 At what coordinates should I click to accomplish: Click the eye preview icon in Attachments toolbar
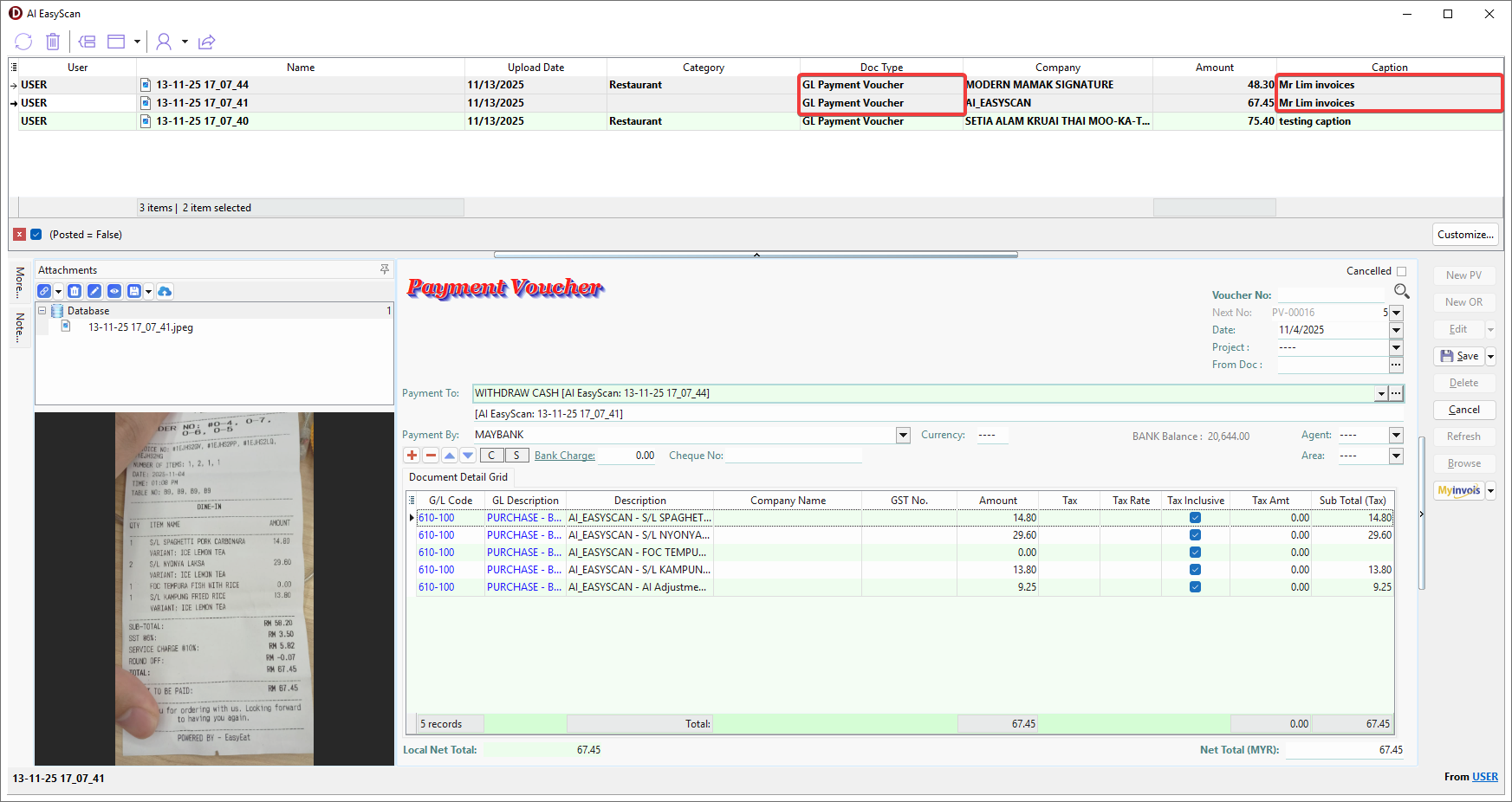coord(114,291)
